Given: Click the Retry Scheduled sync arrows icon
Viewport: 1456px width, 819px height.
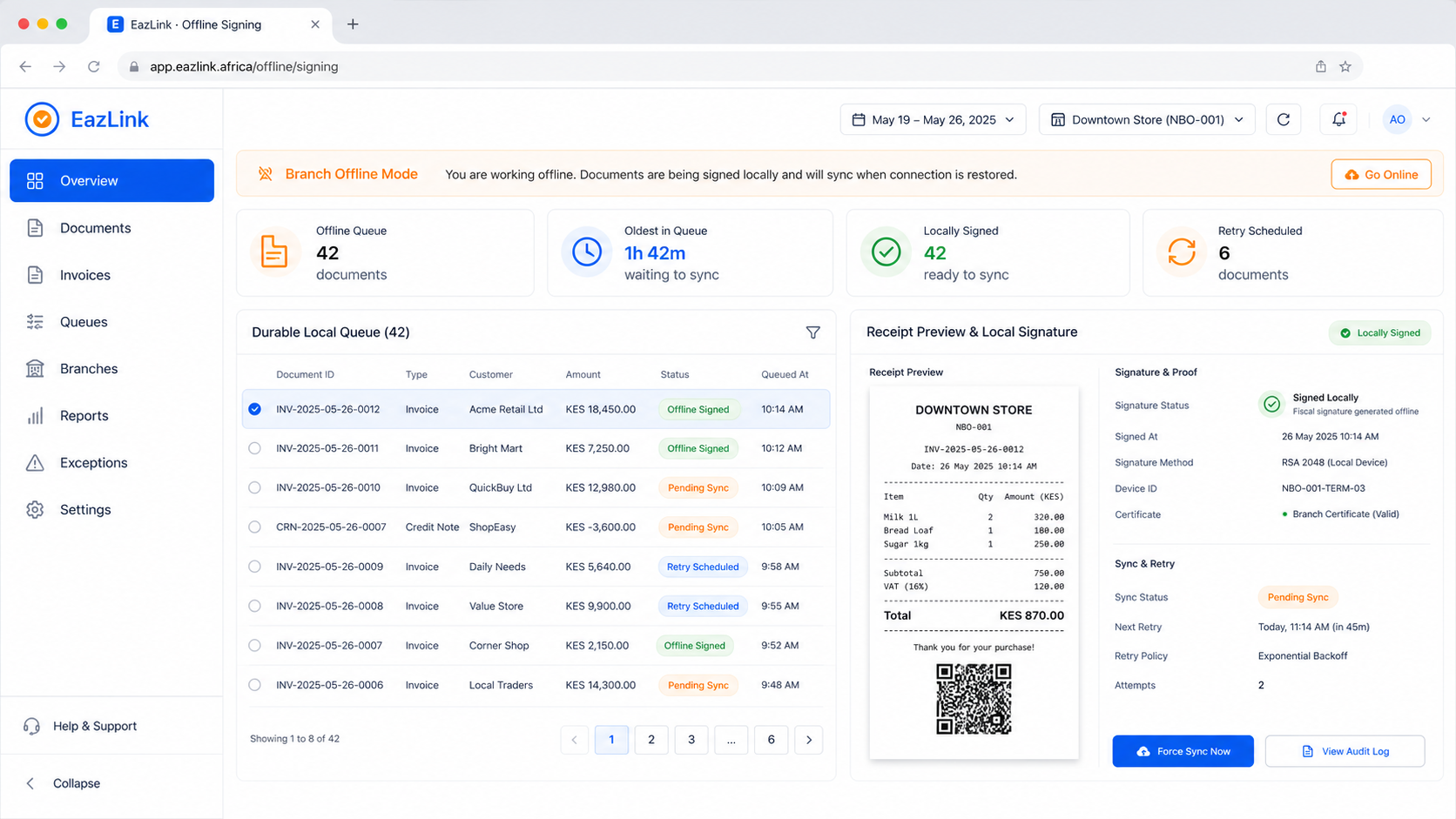Looking at the screenshot, I should click(x=1182, y=252).
